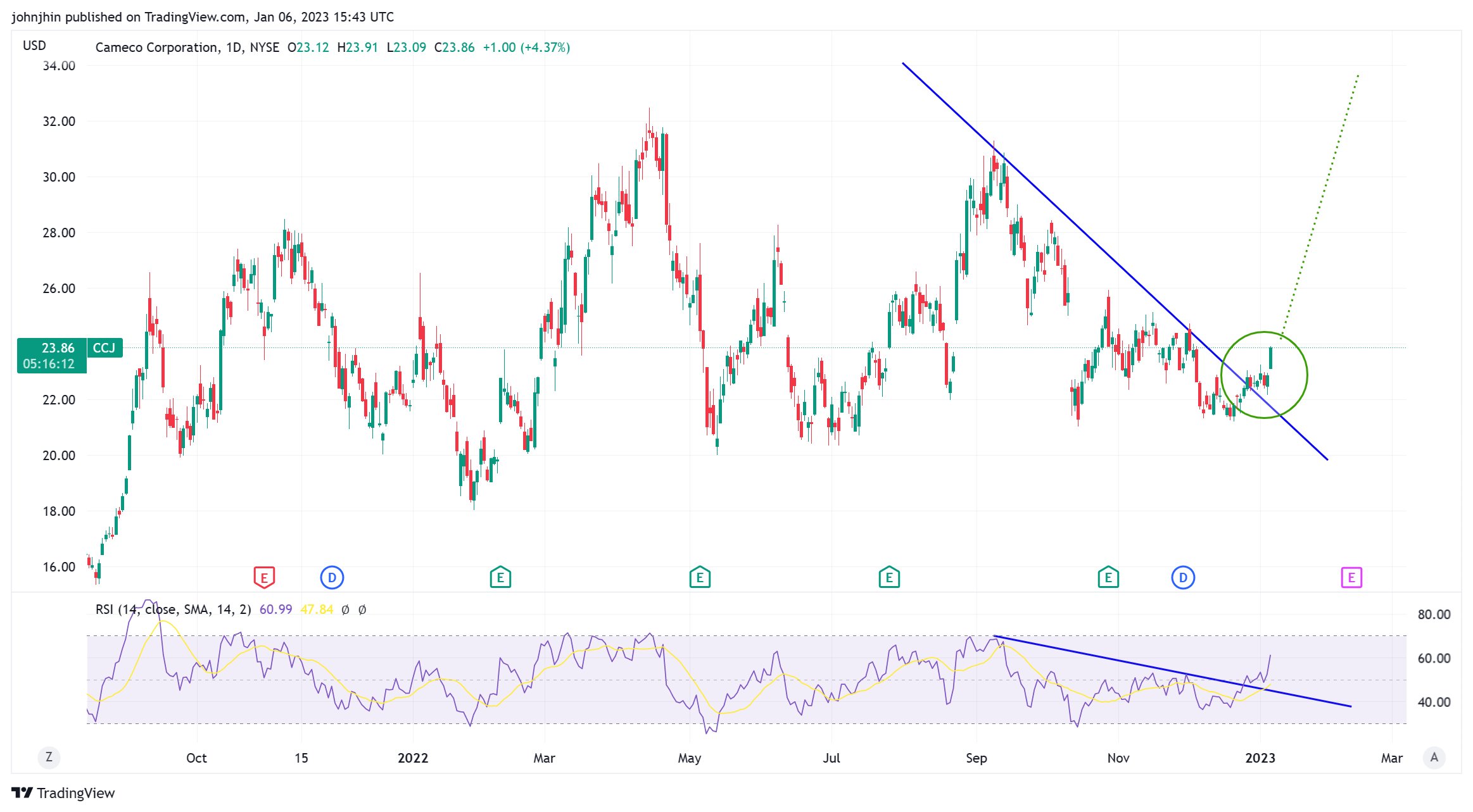
Task: Click the 2023 label on time axis
Action: tap(1260, 758)
